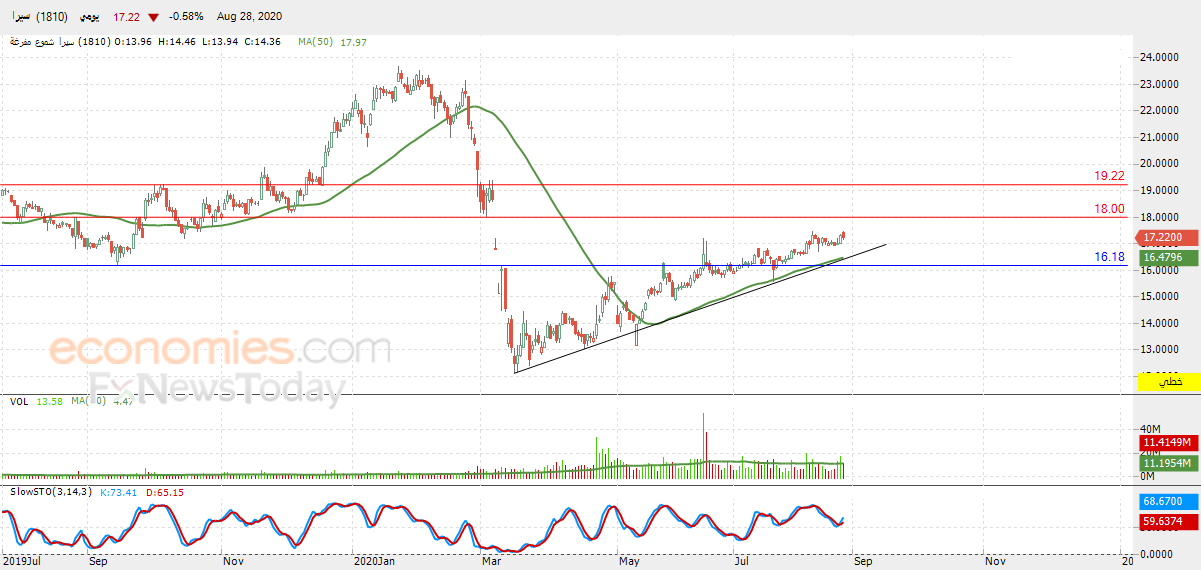This screenshot has width=1201, height=570.
Task: Click the FxNewsToday watermark logo
Action: coord(217,388)
